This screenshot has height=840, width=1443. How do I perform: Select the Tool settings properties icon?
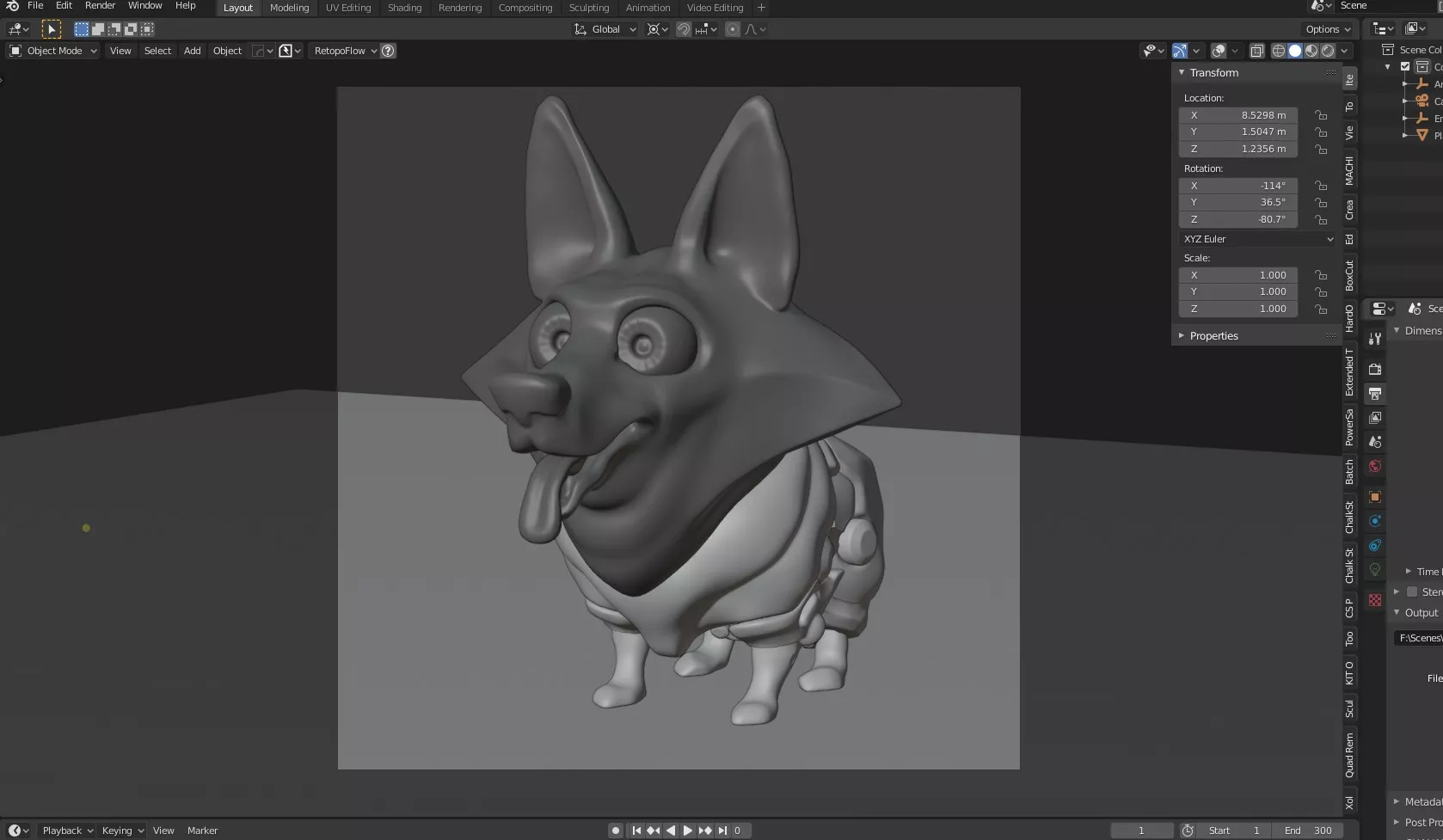tap(1375, 339)
